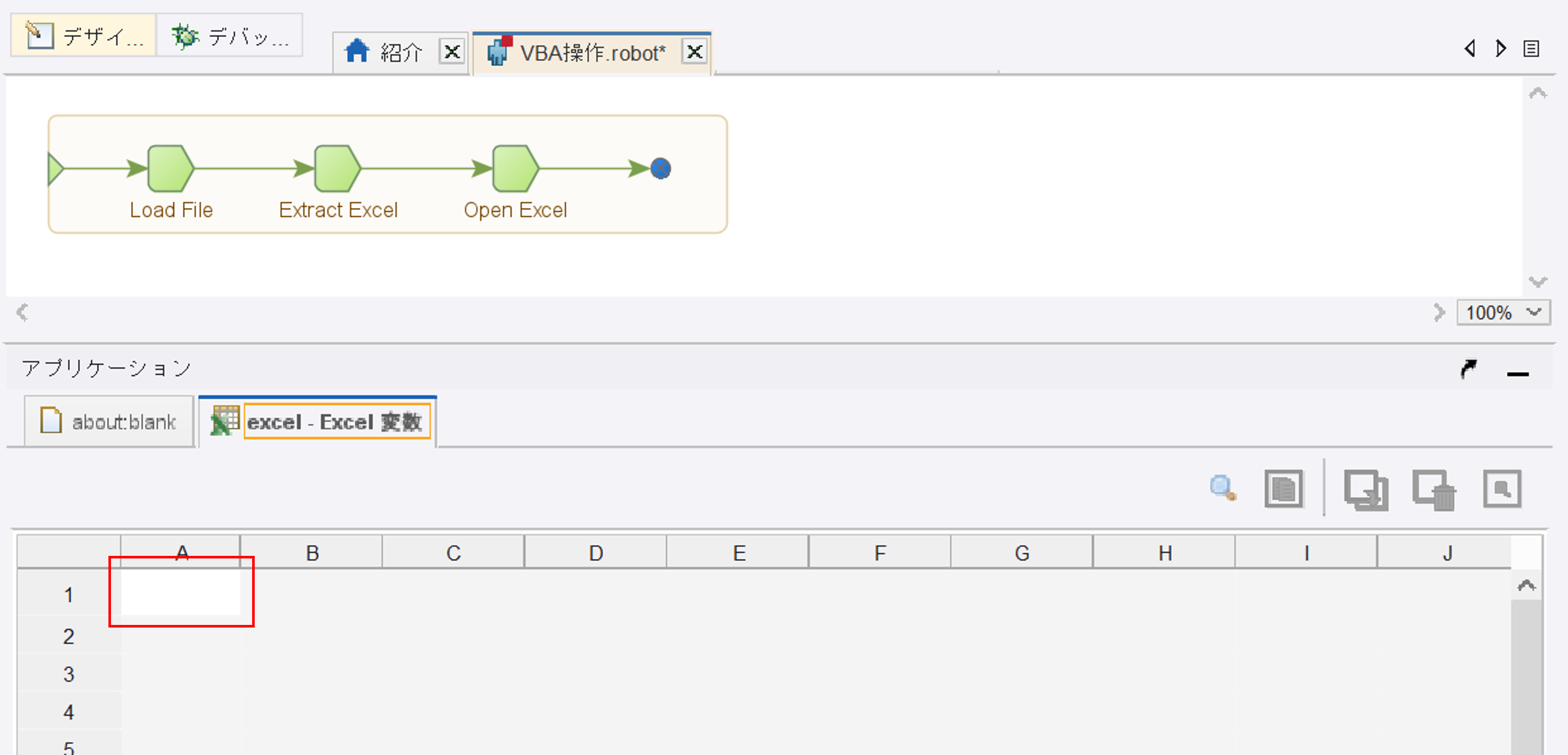Switch to Debug mode button
Image resolution: width=1568 pixels, height=755 pixels.
click(230, 36)
